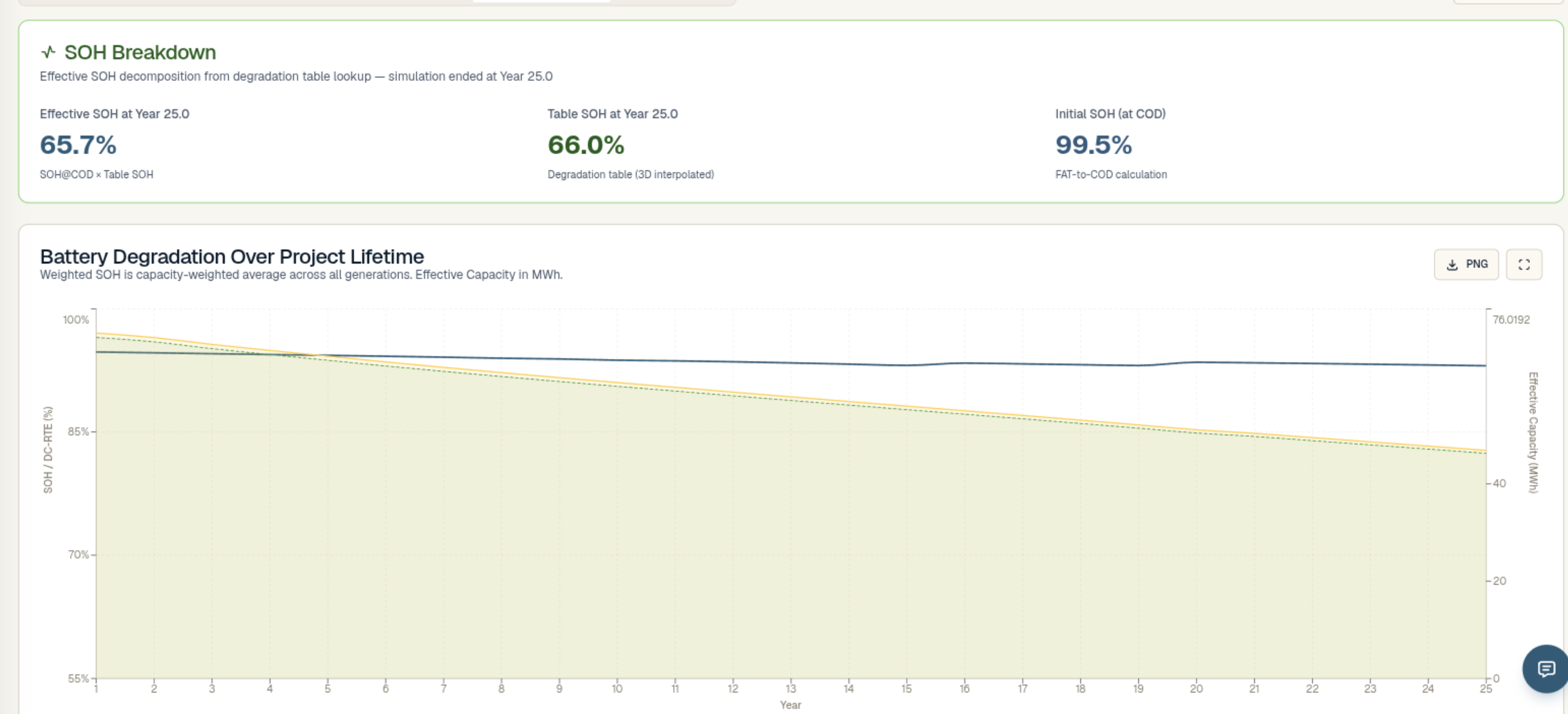Click the 85% label on left axis

[x=78, y=432]
